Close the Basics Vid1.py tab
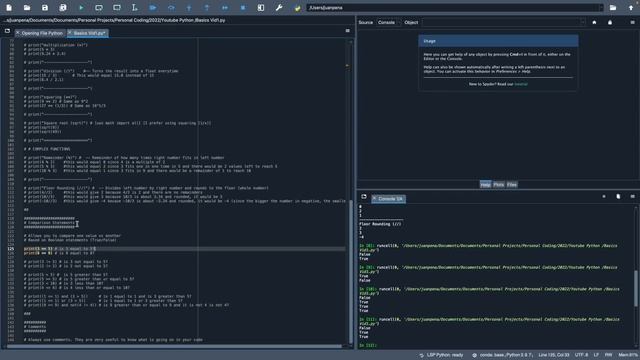 (x=69, y=33)
